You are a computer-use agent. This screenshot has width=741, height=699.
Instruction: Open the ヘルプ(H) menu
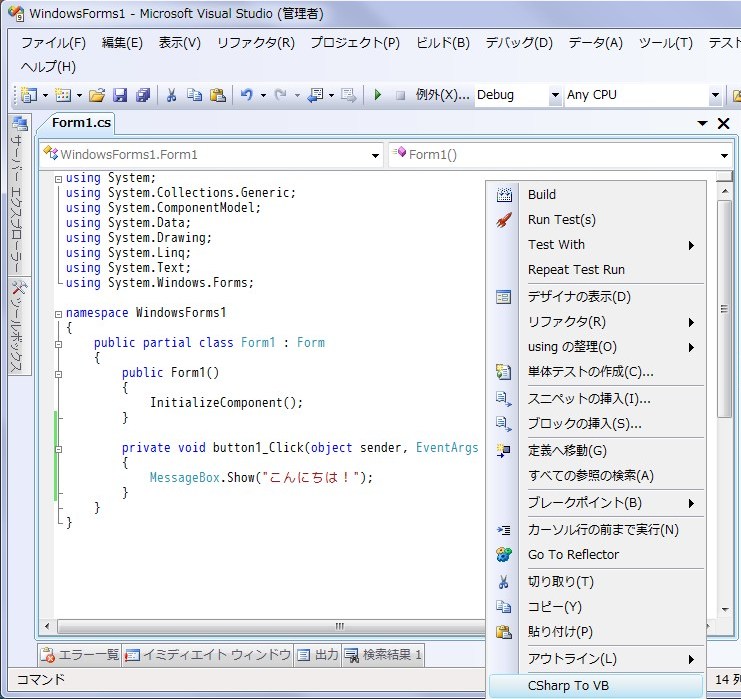click(x=48, y=67)
